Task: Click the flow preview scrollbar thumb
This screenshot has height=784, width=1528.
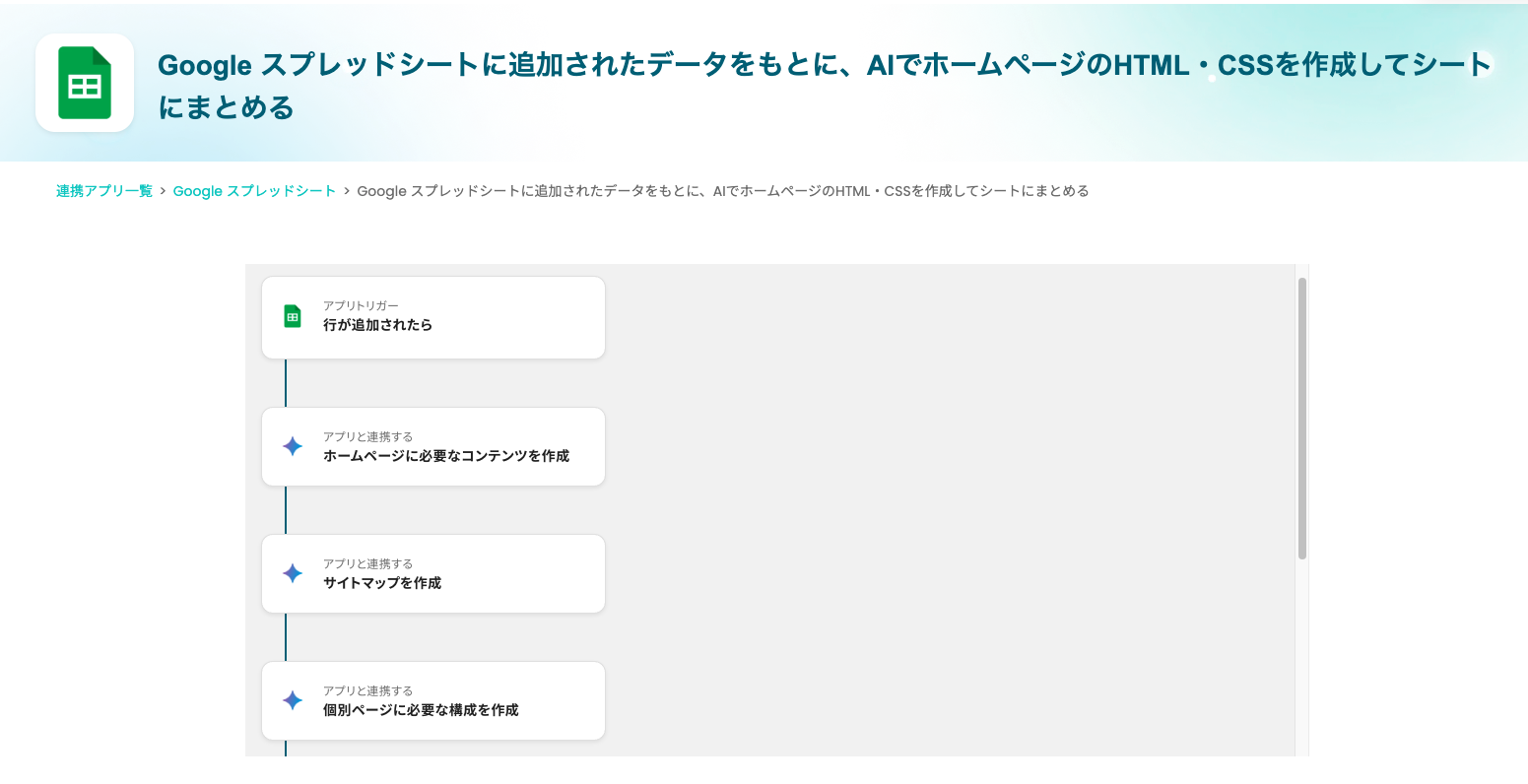Action: coord(1301,419)
